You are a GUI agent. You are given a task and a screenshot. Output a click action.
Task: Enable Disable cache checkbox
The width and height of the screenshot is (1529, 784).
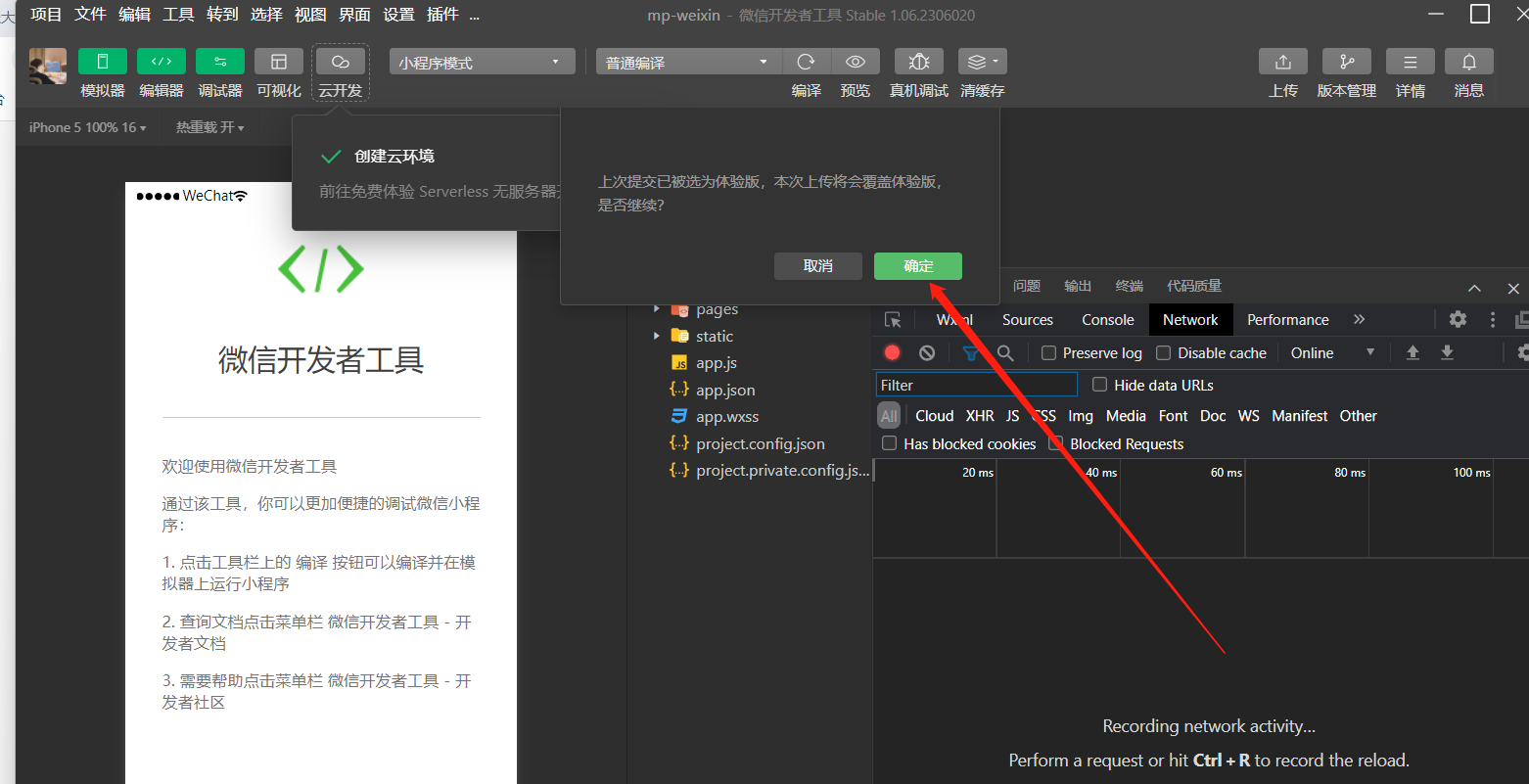tap(1163, 352)
